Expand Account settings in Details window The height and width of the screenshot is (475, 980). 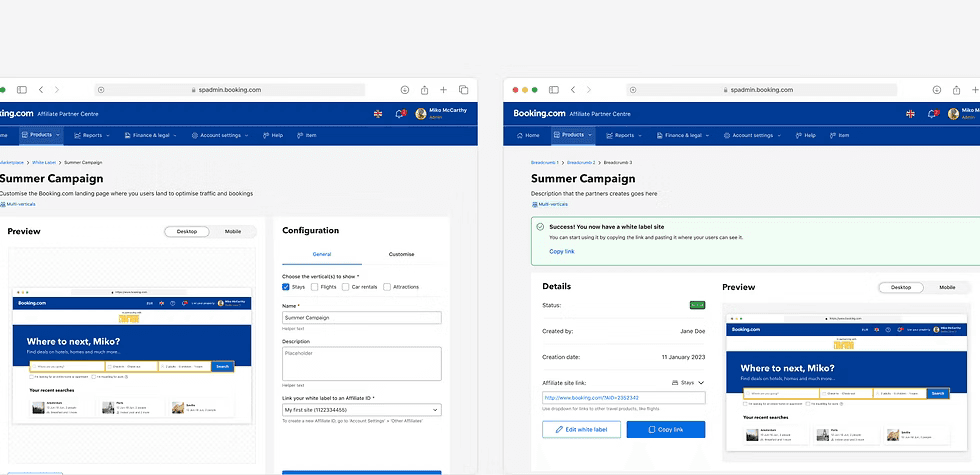tap(752, 135)
